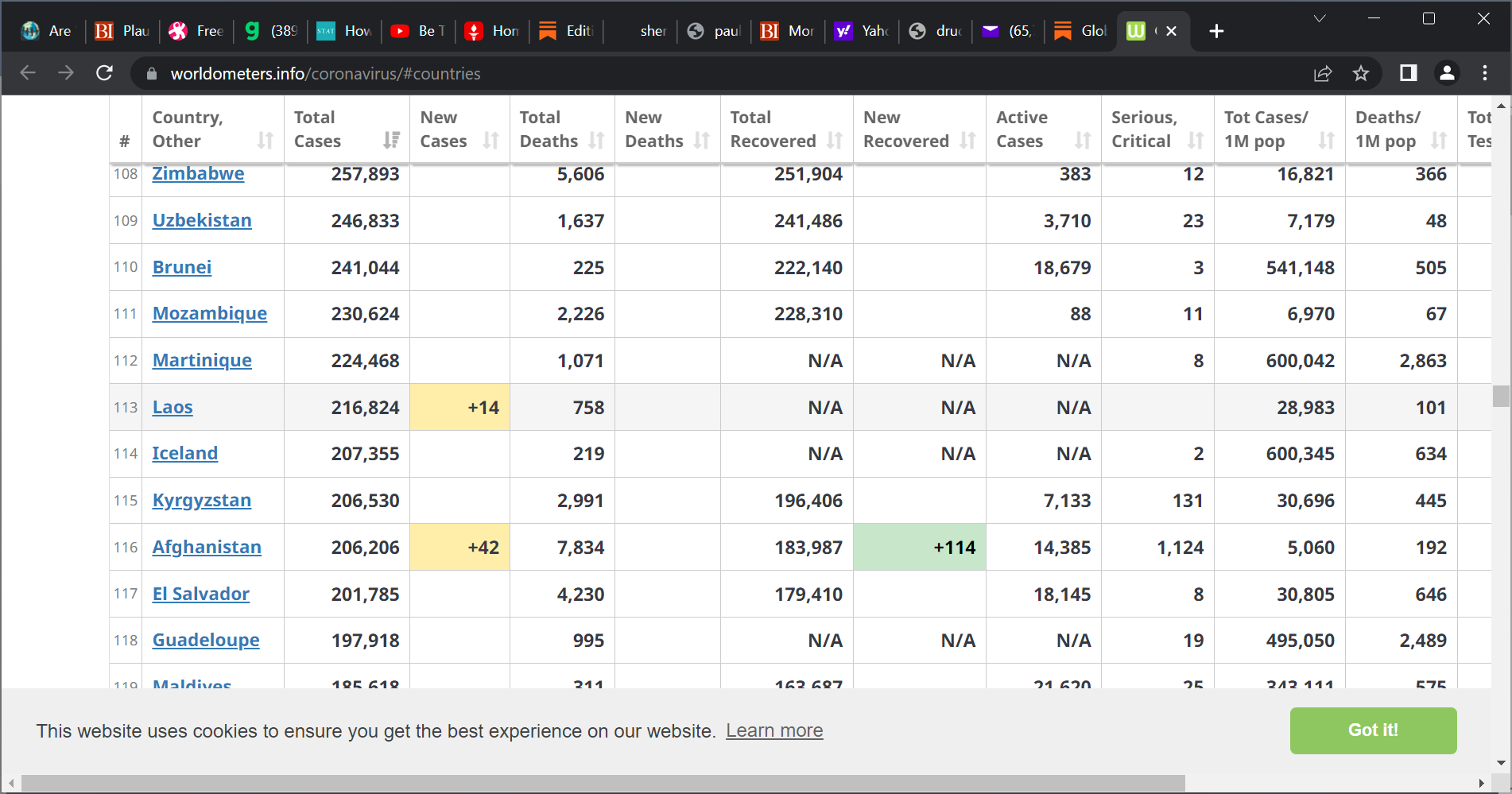Viewport: 1512px width, 794px height.
Task: Switch to the 'Editi' tab
Action: 566,31
